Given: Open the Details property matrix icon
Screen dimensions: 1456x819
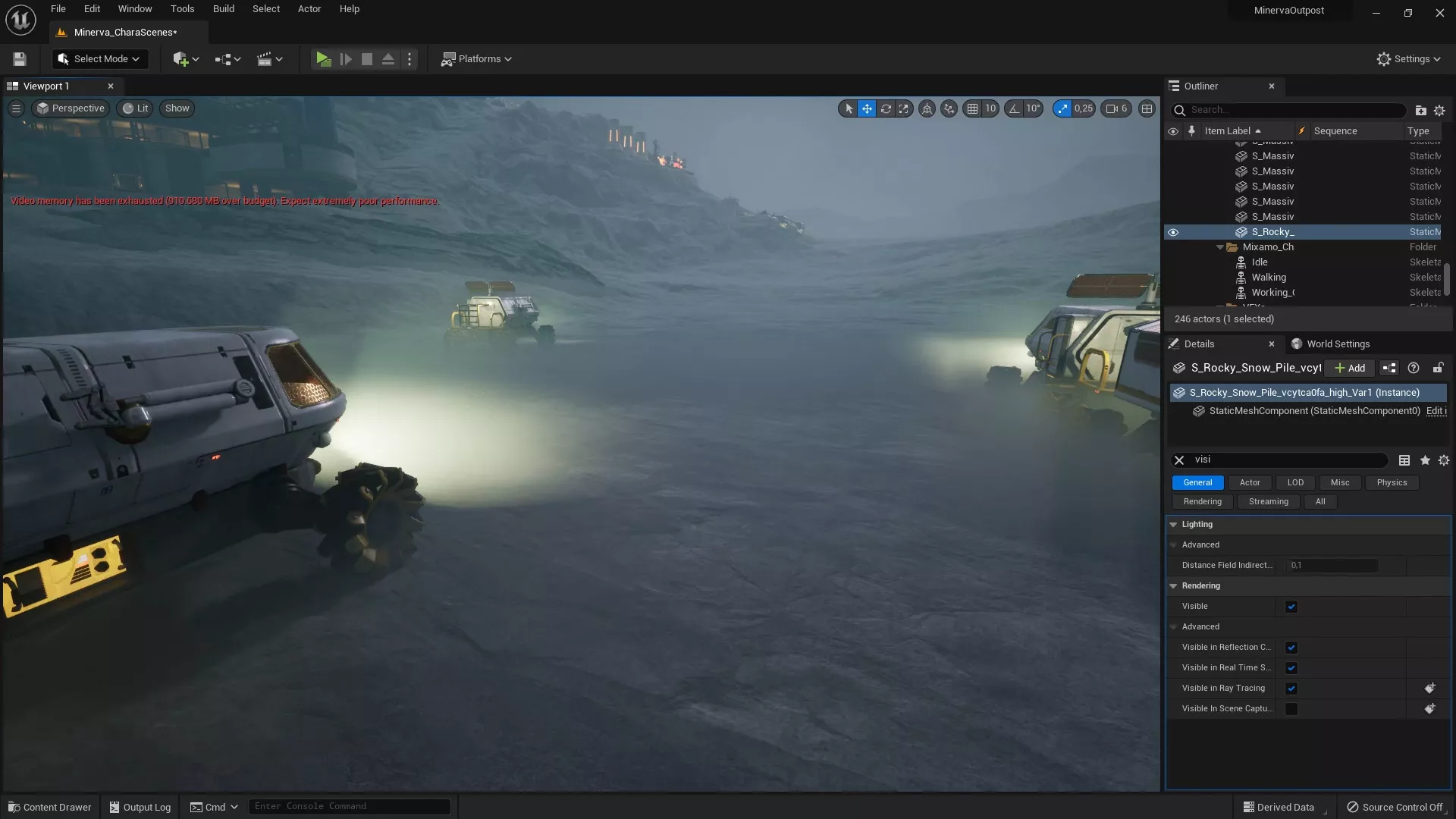Looking at the screenshot, I should point(1404,460).
